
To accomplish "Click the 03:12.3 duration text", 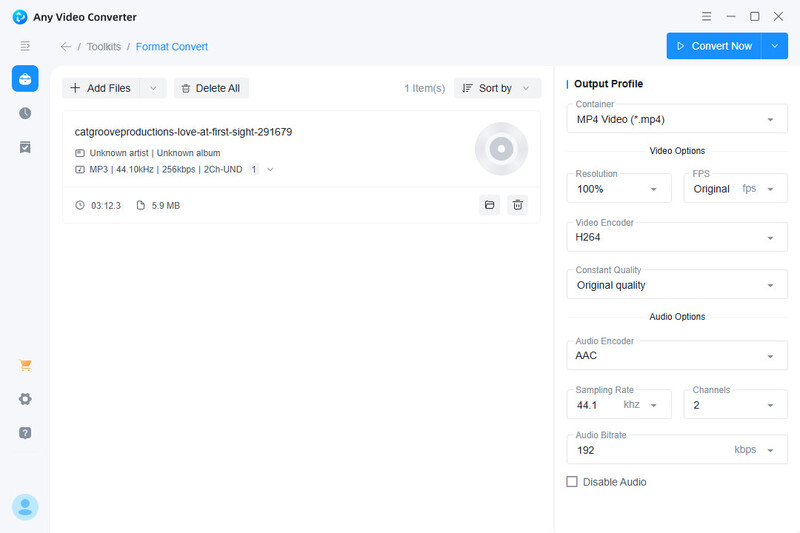I will [106, 206].
